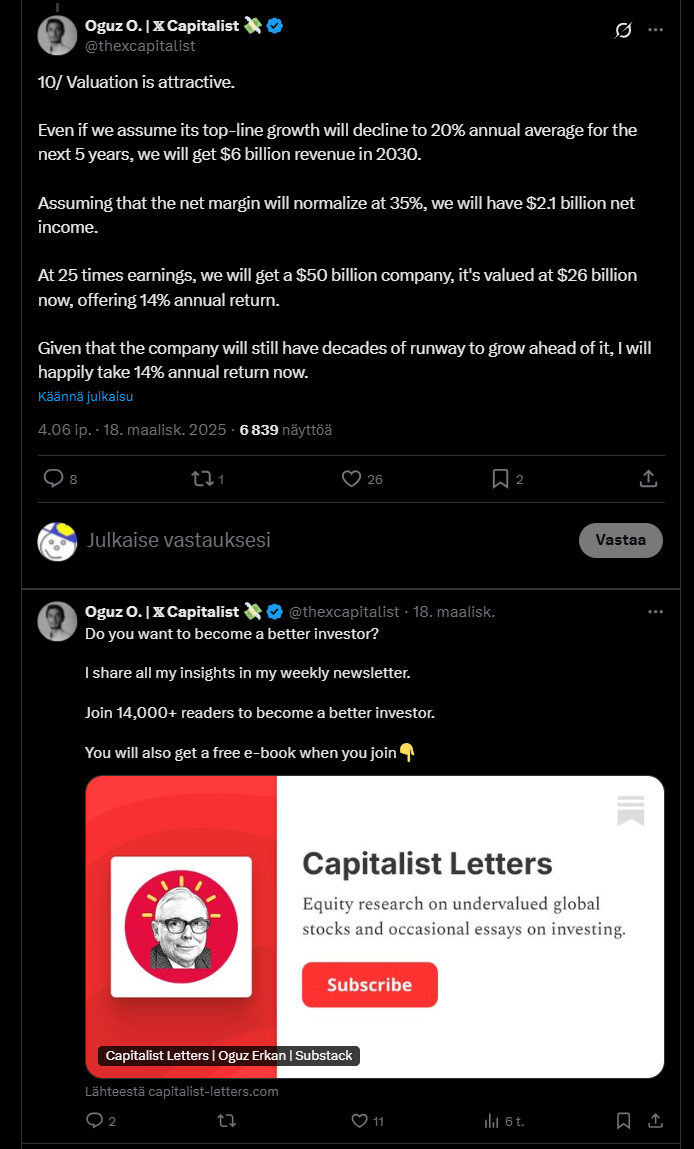Click the Grok icon on main post

click(622, 30)
